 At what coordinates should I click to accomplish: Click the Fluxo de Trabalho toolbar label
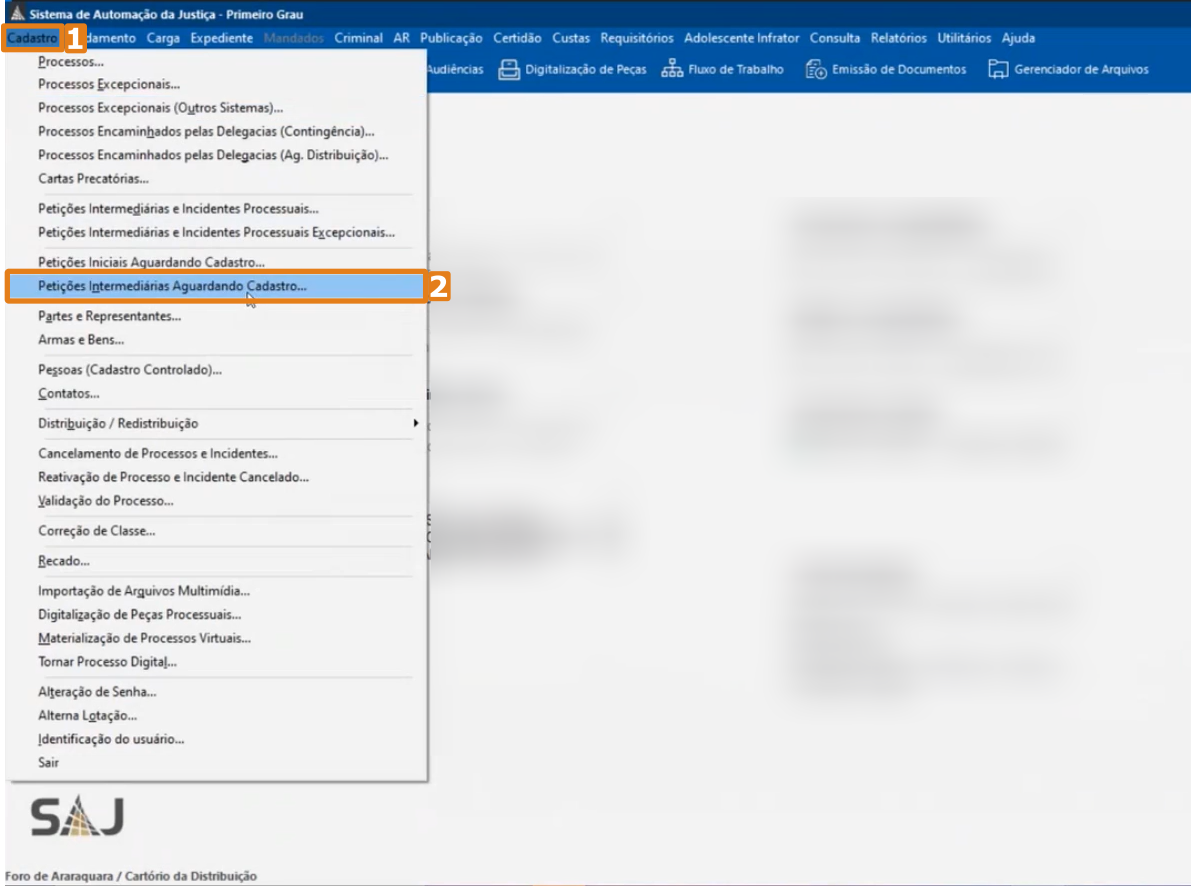coord(735,69)
